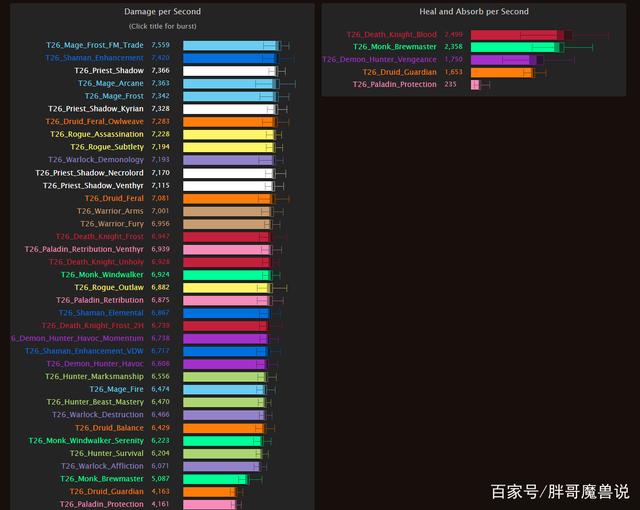Open the T26_Mage_Frost_FM_Trade profile link

coord(94,45)
